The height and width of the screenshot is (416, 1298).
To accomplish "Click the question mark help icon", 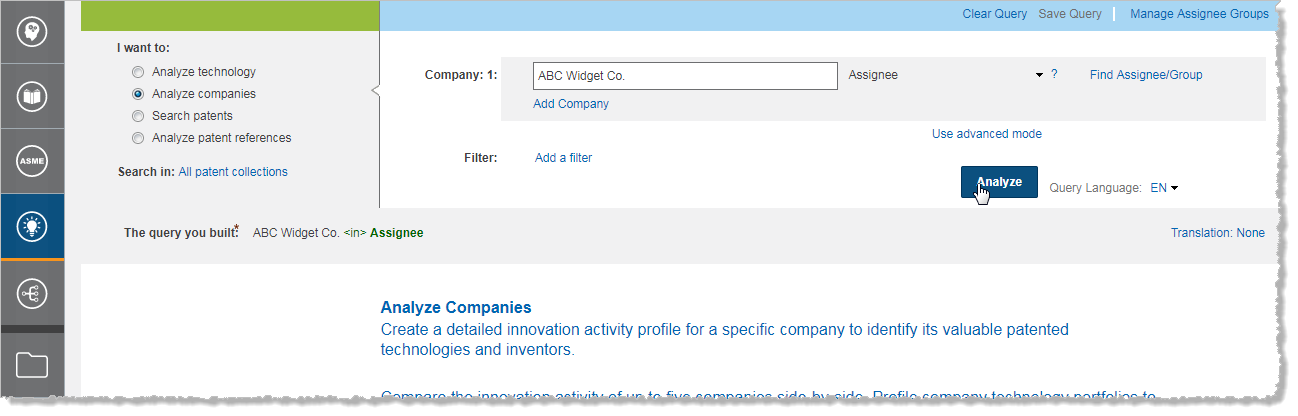I will point(1054,75).
